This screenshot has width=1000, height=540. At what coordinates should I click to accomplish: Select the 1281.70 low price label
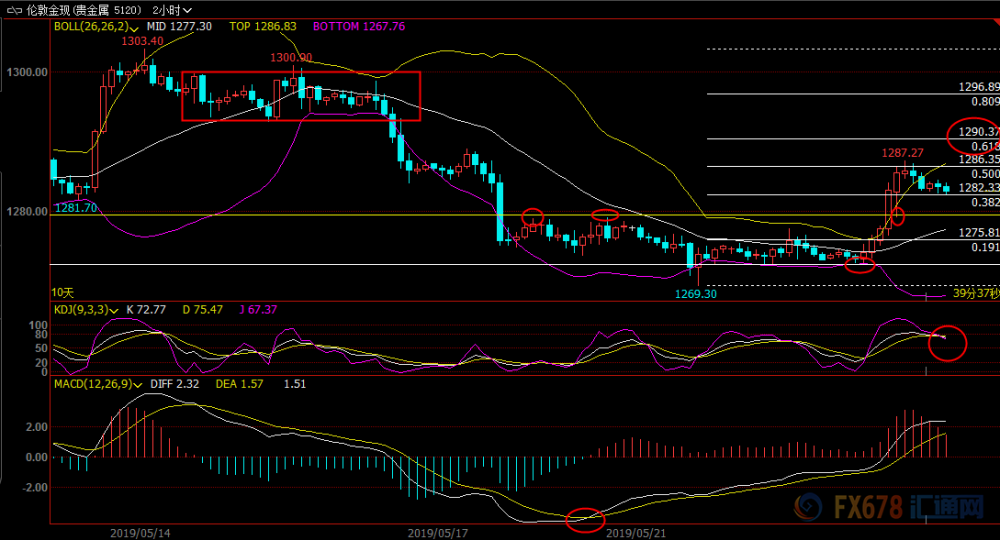click(76, 208)
